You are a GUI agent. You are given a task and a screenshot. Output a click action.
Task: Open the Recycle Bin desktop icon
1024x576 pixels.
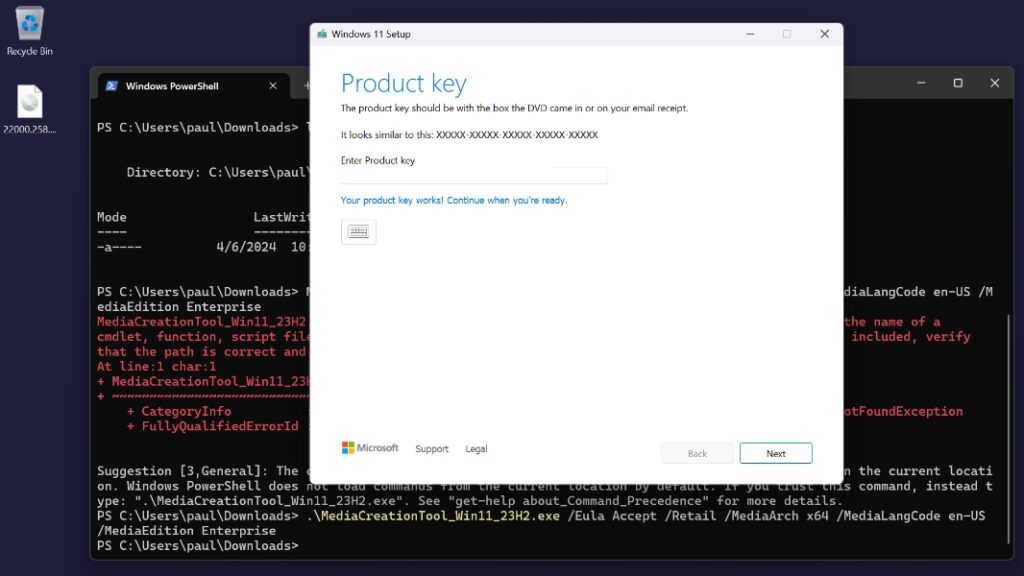(x=29, y=31)
